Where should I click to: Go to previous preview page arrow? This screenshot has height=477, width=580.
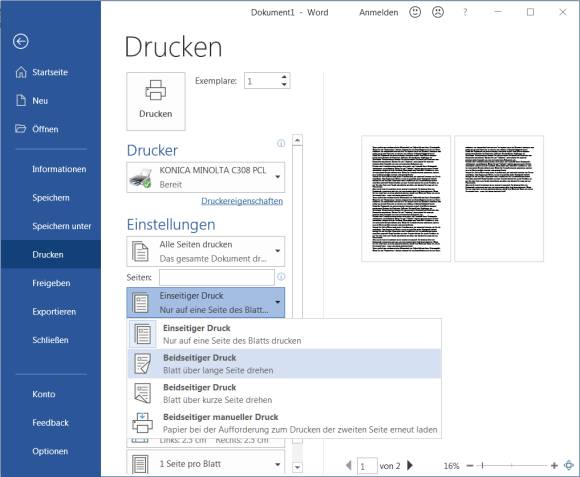click(x=348, y=465)
